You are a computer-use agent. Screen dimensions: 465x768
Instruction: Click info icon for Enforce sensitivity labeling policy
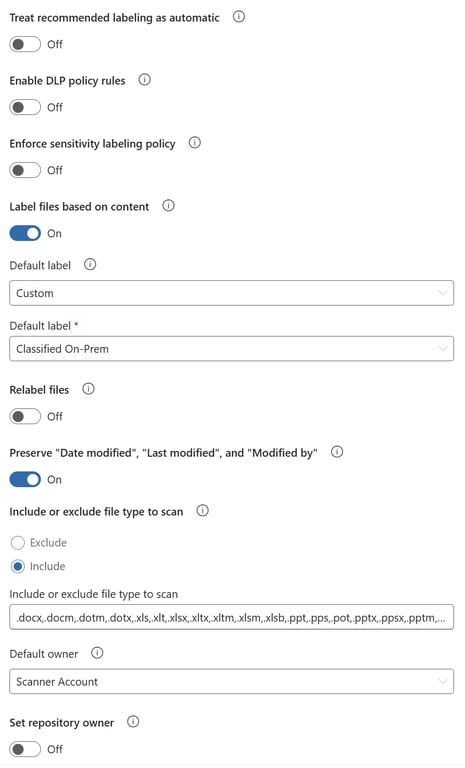tap(195, 143)
